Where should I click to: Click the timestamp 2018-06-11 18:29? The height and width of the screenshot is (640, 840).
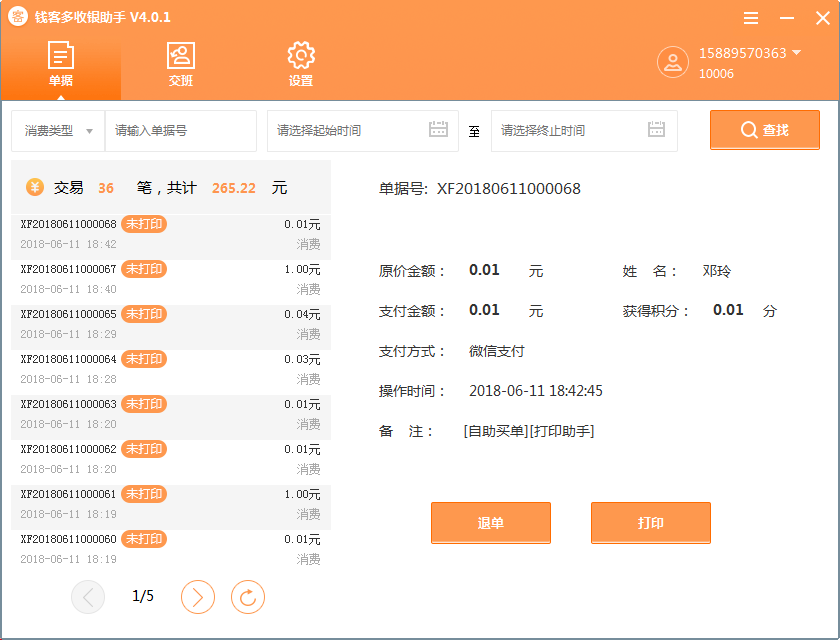click(x=68, y=334)
